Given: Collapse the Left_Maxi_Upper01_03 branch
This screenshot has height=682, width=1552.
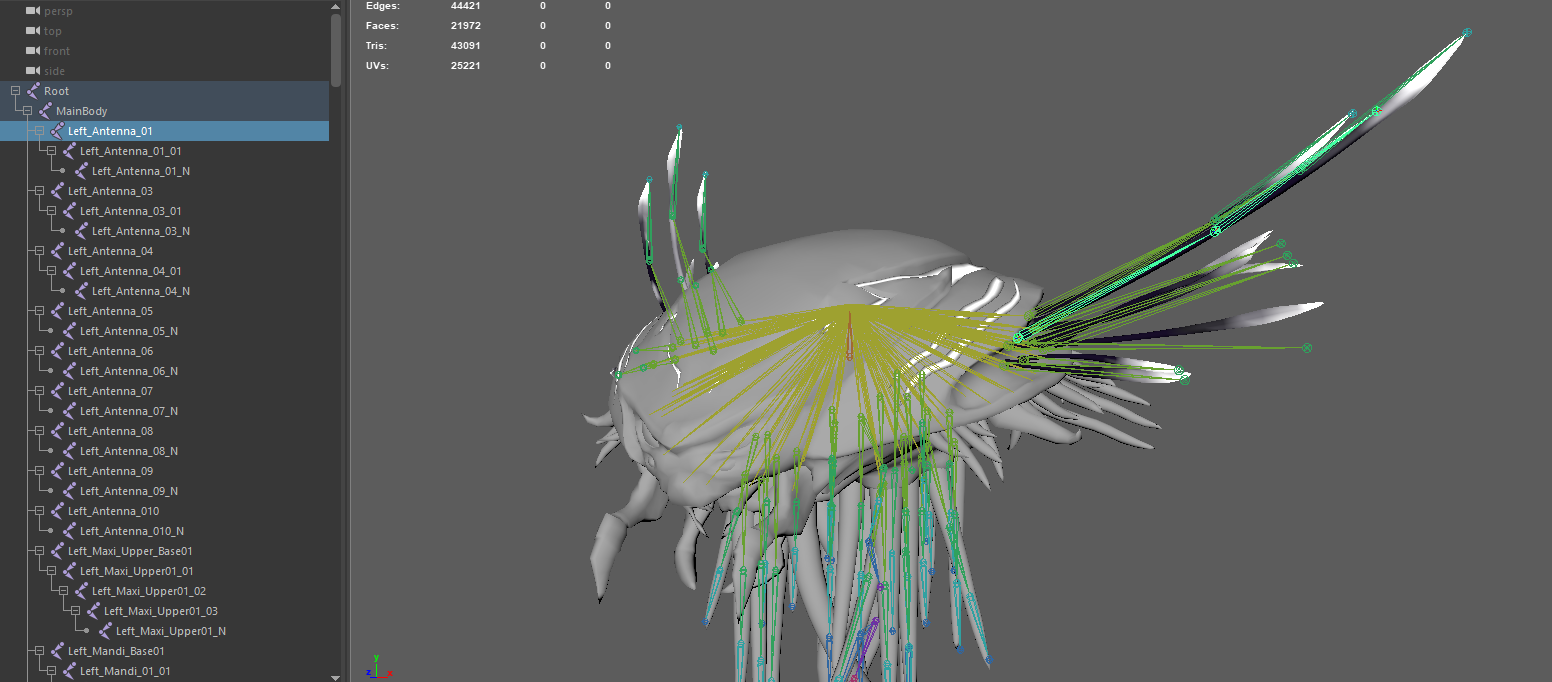Looking at the screenshot, I should coord(75,611).
